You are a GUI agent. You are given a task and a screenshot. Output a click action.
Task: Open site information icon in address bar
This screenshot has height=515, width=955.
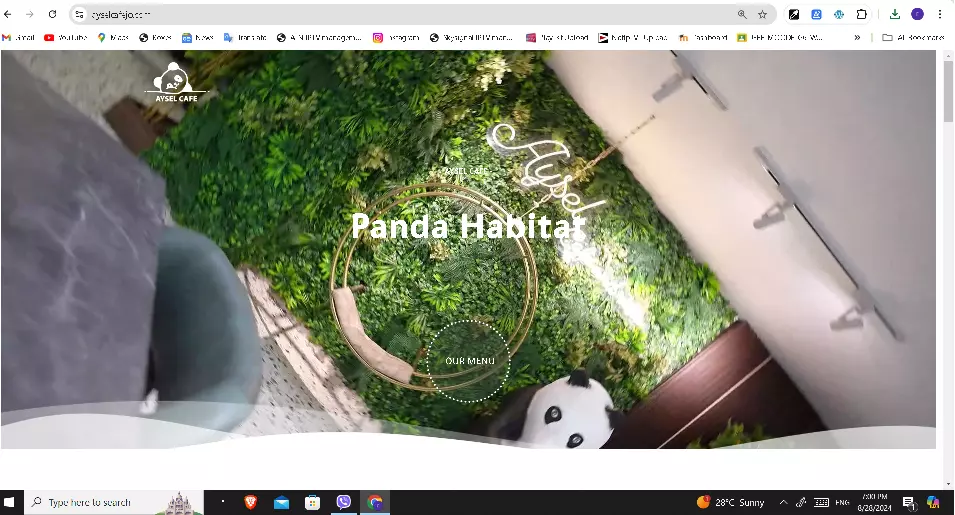click(79, 14)
